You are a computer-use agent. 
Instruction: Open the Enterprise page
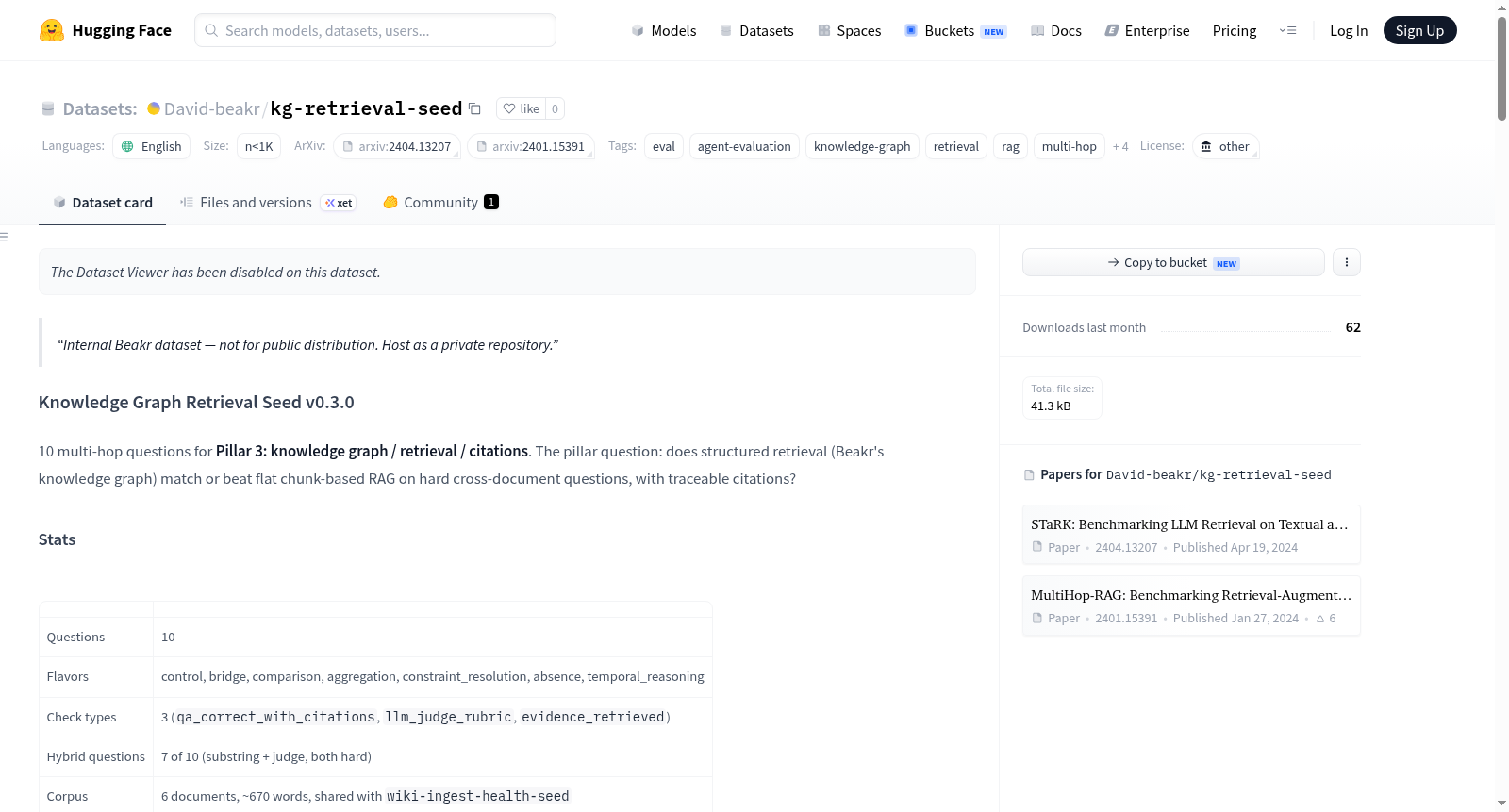point(1148,30)
